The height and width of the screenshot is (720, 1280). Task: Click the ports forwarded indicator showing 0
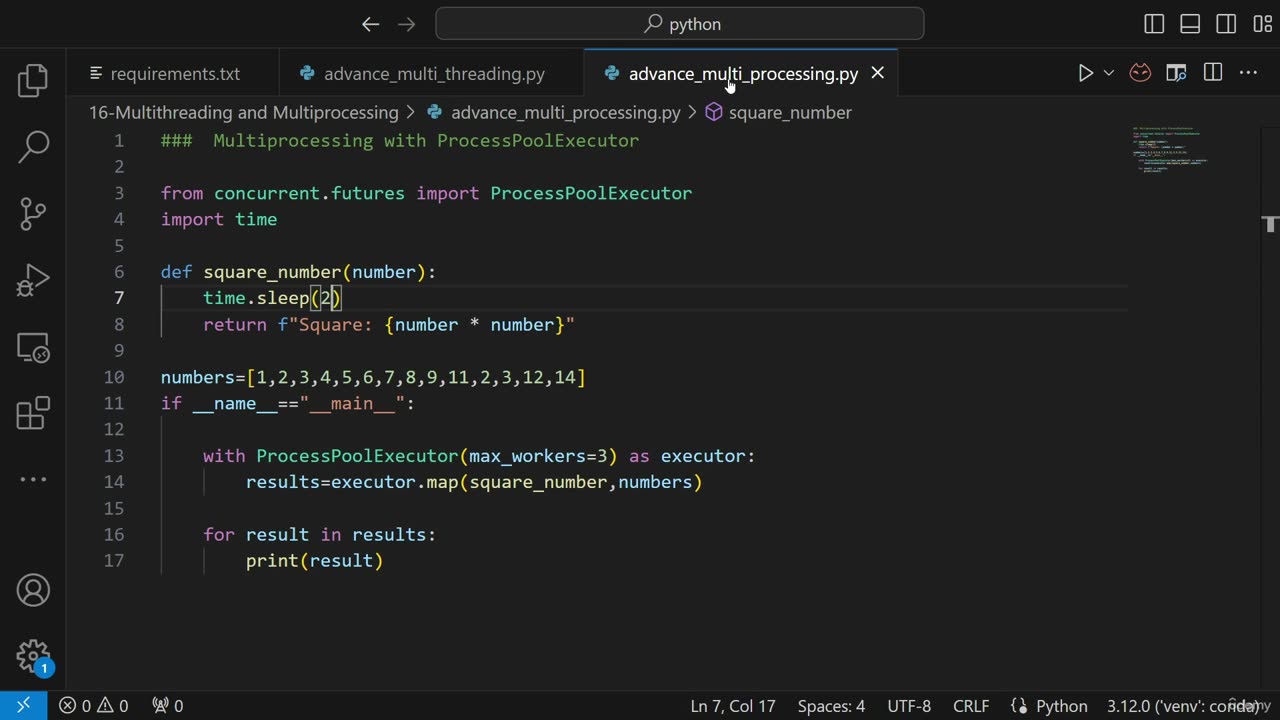pos(168,706)
